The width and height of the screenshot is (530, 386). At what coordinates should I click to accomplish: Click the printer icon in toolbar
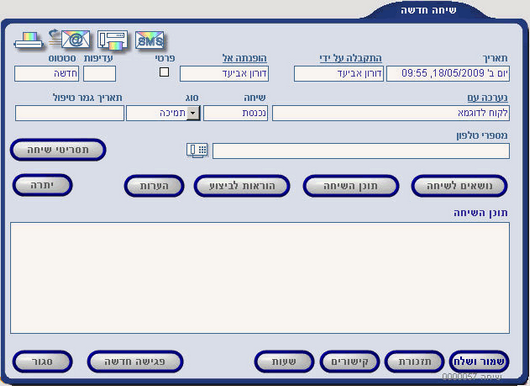click(28, 41)
